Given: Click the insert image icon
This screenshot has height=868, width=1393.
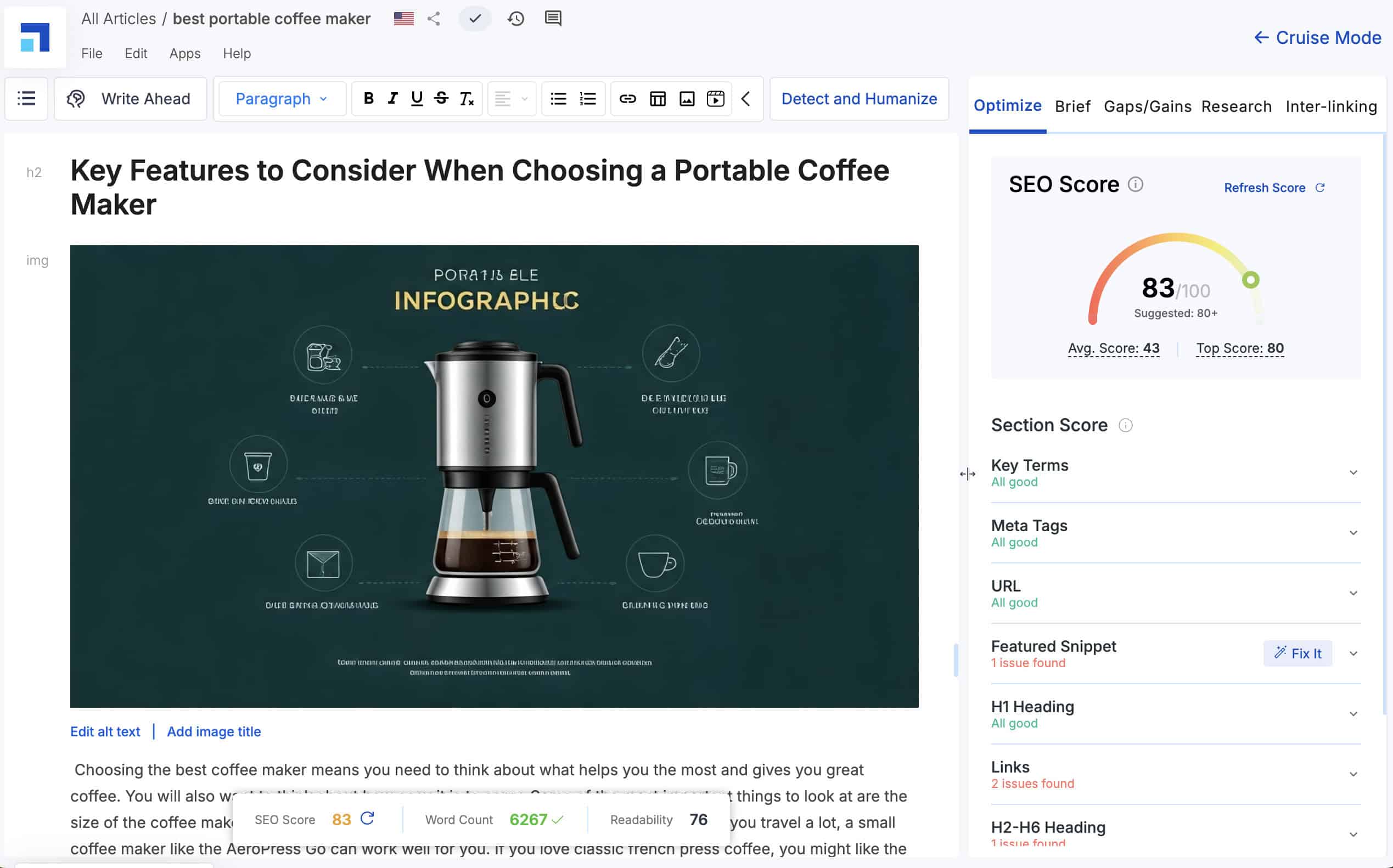Looking at the screenshot, I should (x=687, y=99).
